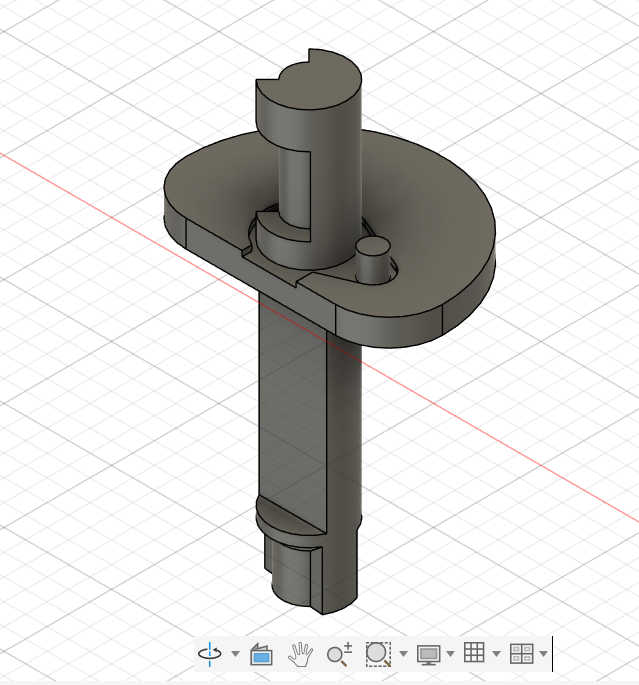The width and height of the screenshot is (639, 685).
Task: Expand the Viewports dropdown arrow
Action: (x=543, y=654)
